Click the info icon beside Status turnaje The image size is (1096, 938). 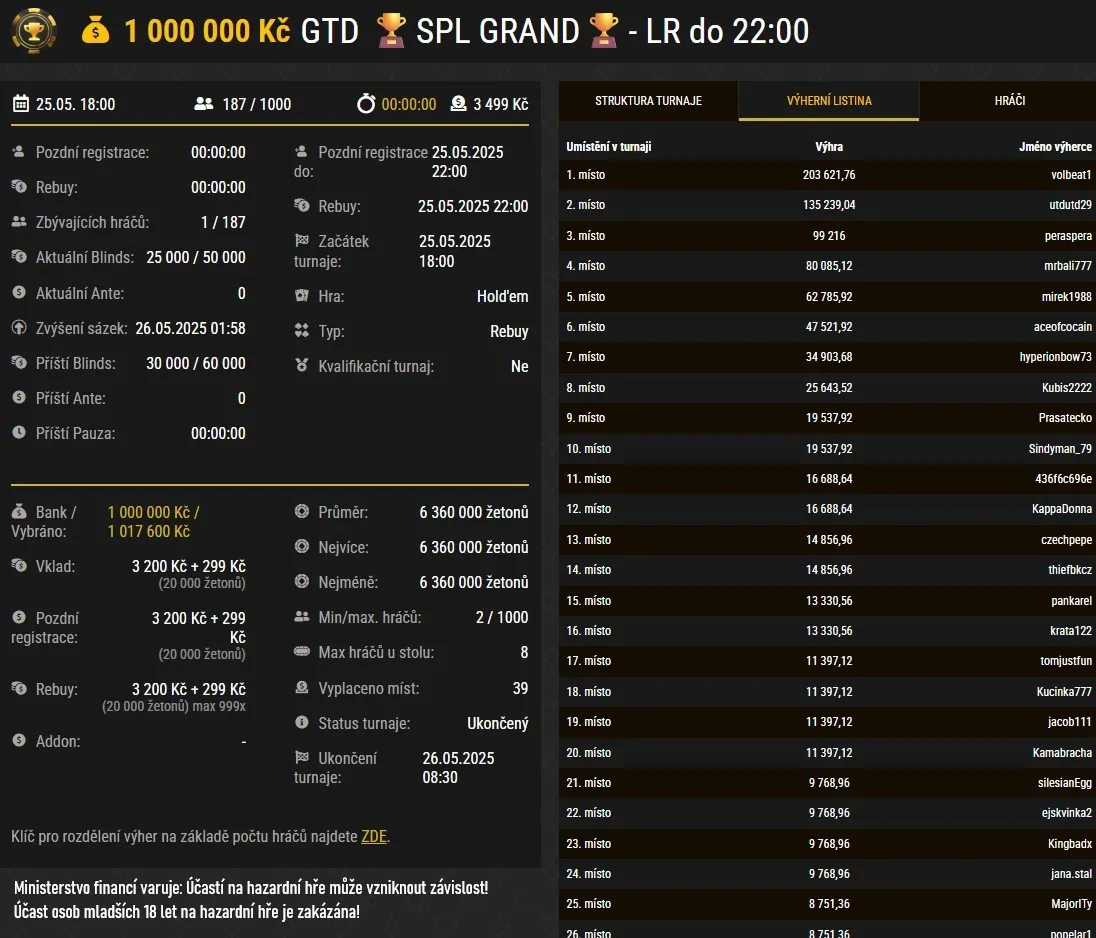(x=302, y=723)
